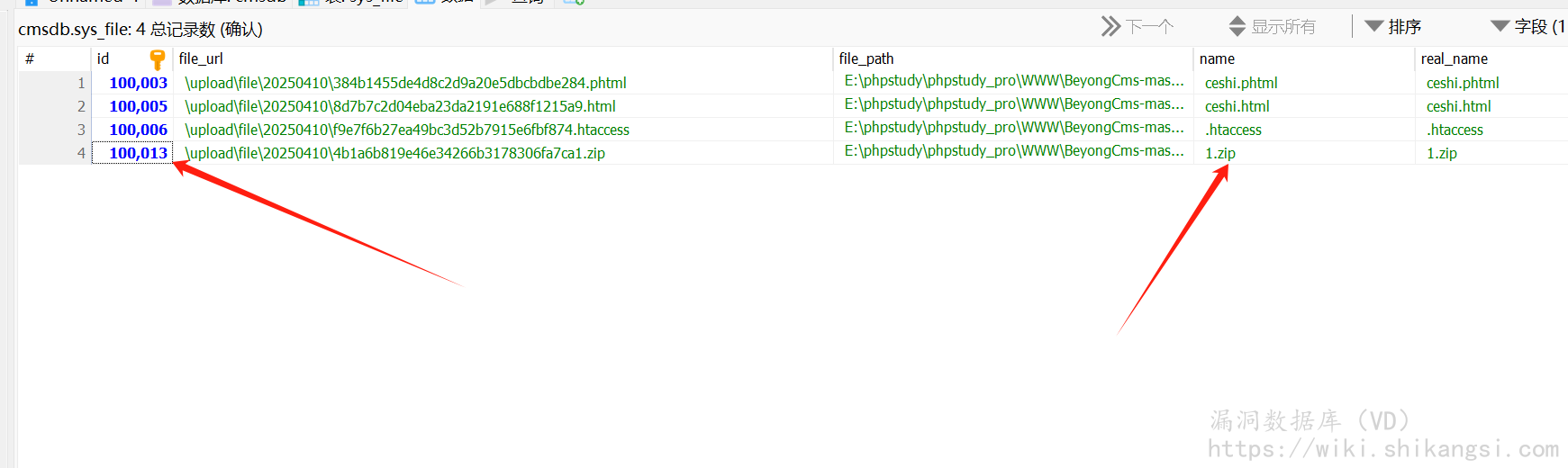Image resolution: width=1568 pixels, height=468 pixels.
Task: Open the 排序 sort dropdown
Action: (x=1392, y=27)
